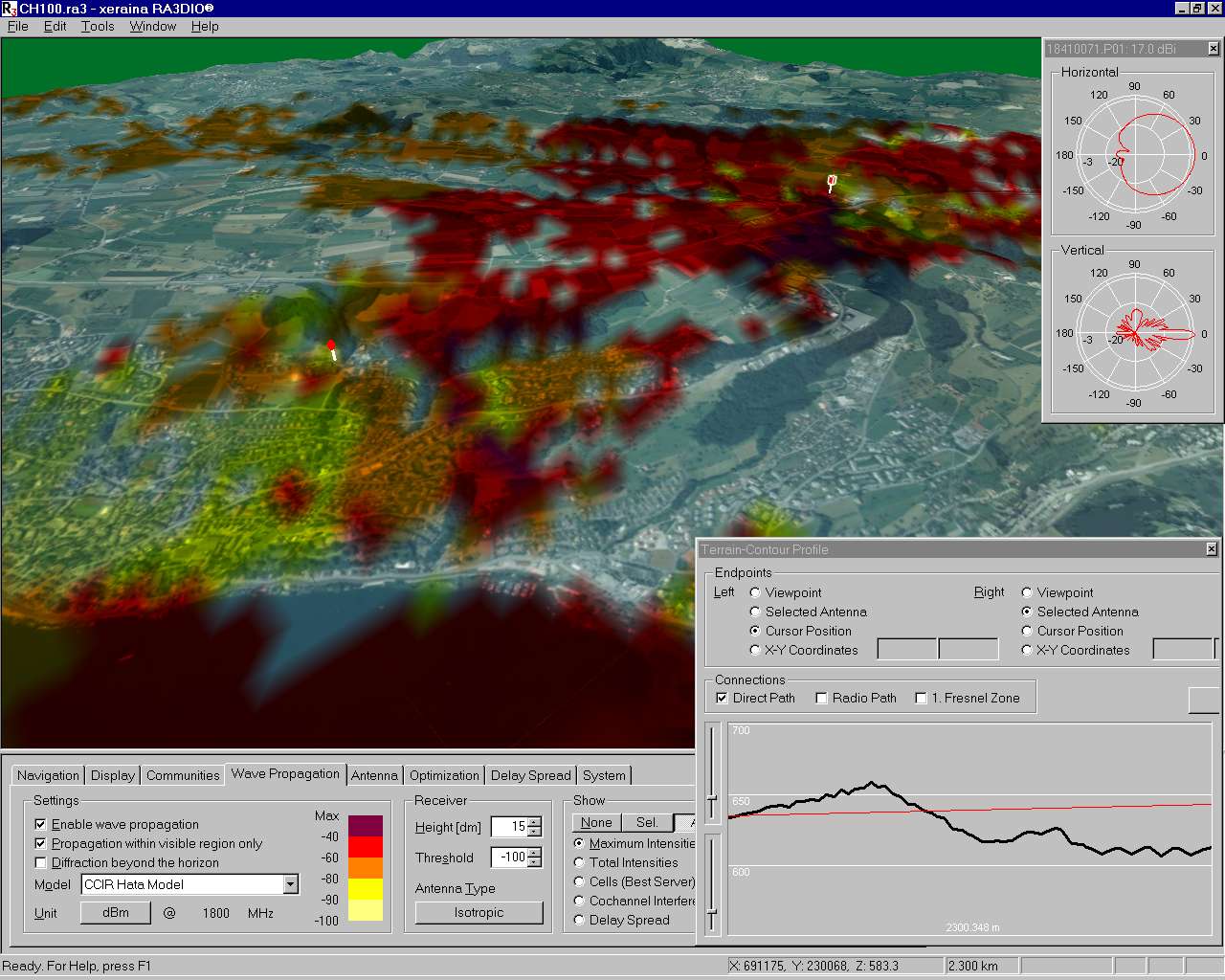Click the RA3DIO application icon in title bar

(9, 8)
